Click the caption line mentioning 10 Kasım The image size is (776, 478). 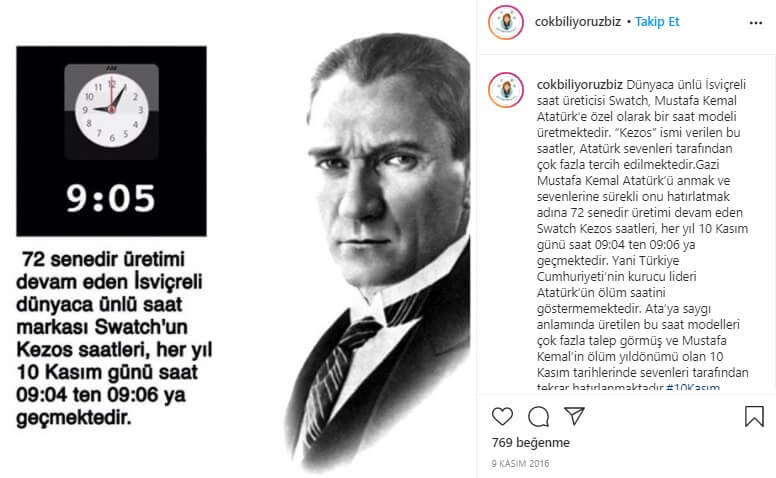[x=642, y=229]
